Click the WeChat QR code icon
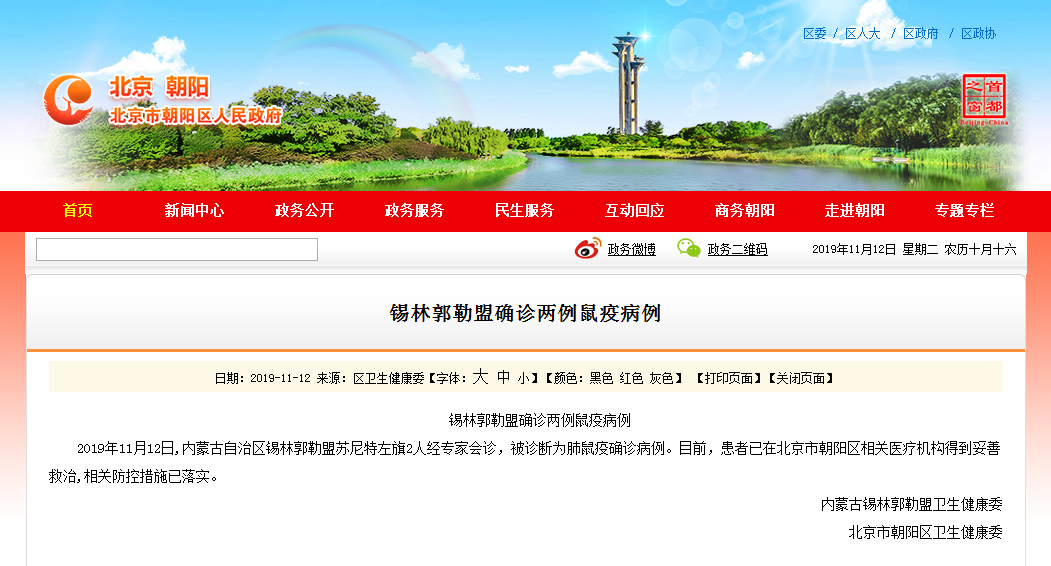Image resolution: width=1051 pixels, height=566 pixels. [x=688, y=248]
